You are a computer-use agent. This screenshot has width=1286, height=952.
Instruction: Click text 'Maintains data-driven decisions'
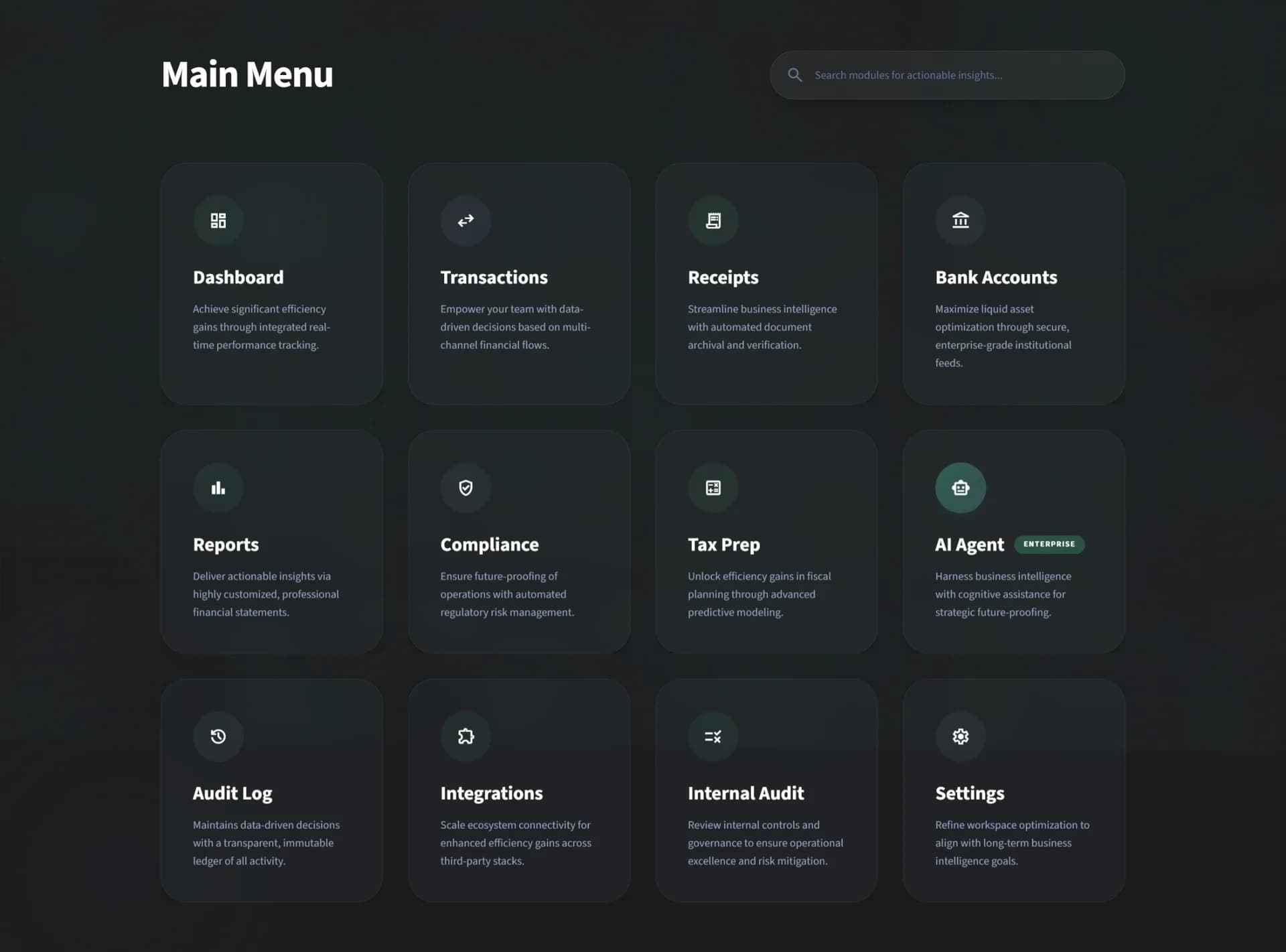[267, 825]
